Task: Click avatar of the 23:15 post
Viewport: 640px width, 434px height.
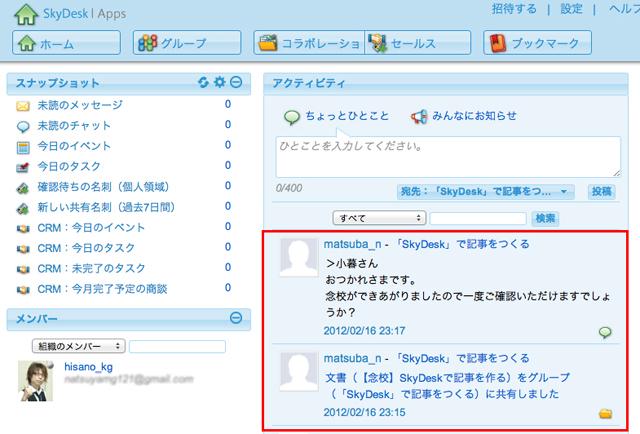Action: [299, 372]
